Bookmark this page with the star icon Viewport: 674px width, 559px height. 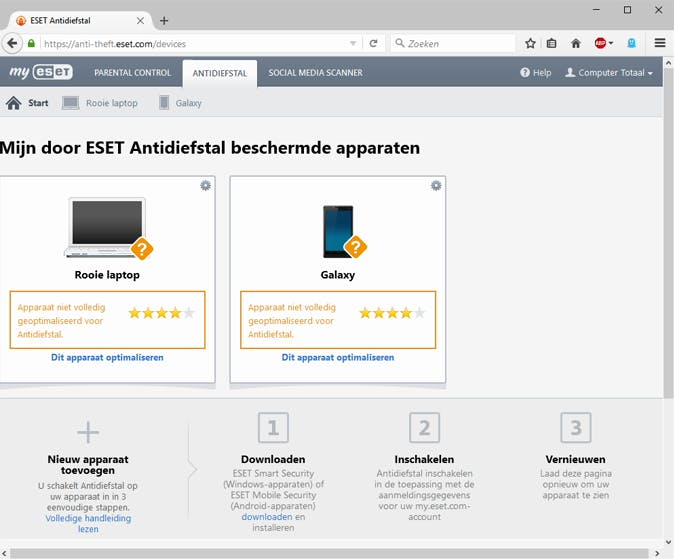[x=531, y=43]
